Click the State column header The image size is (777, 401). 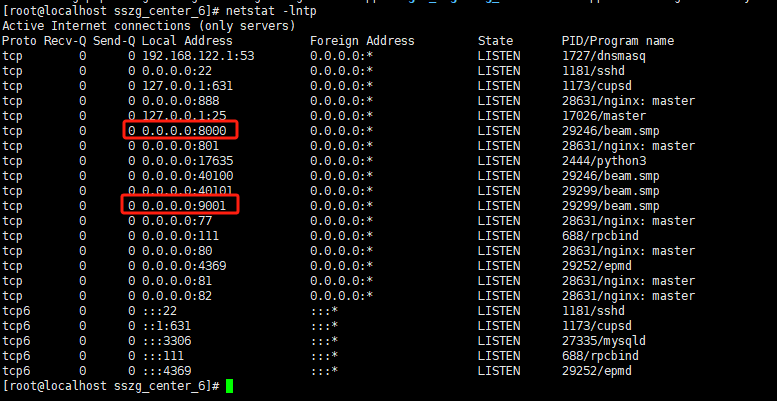(x=496, y=41)
